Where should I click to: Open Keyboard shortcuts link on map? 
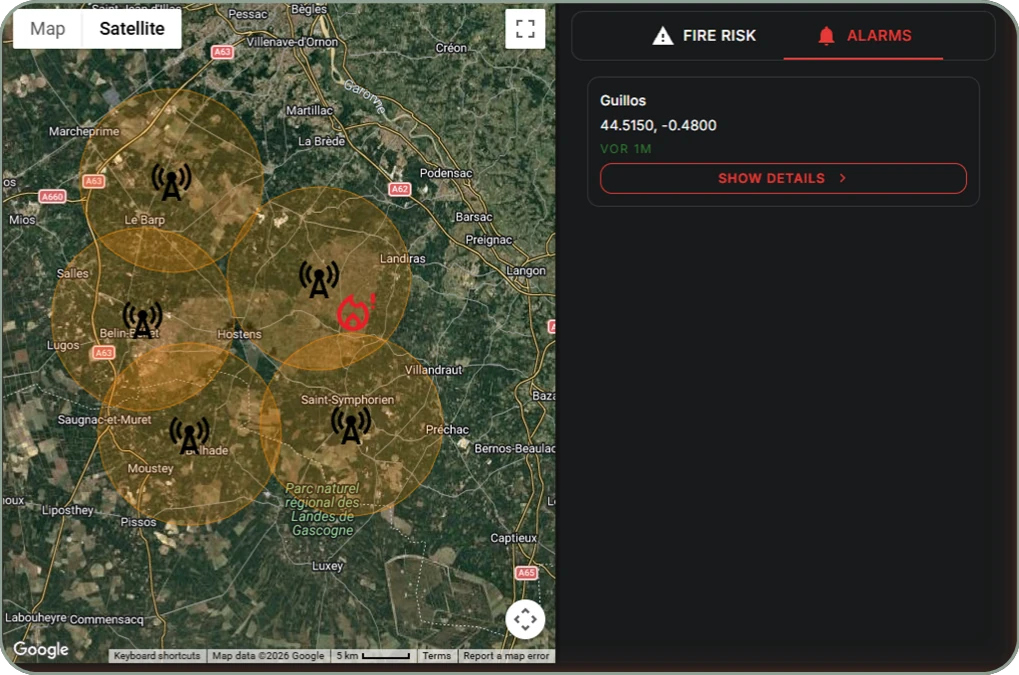pyautogui.click(x=157, y=656)
